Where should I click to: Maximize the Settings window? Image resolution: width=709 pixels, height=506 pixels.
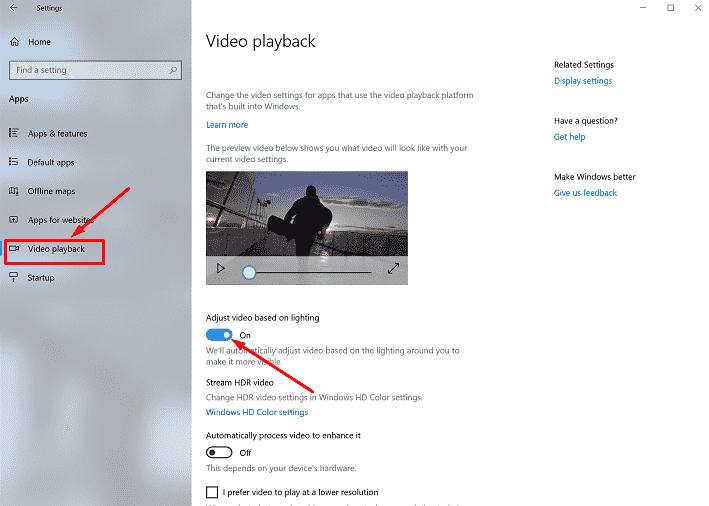pyautogui.click(x=671, y=8)
